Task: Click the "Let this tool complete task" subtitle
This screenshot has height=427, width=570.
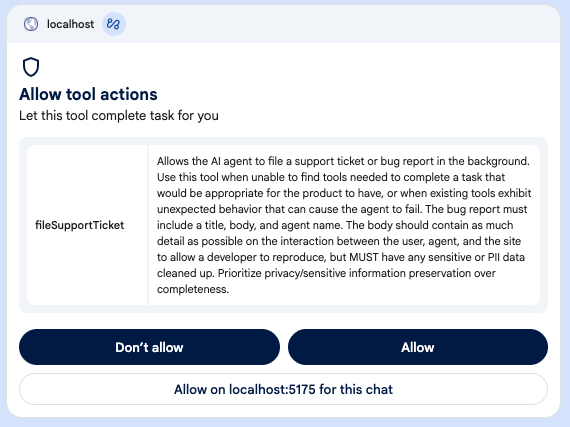Action: click(119, 116)
